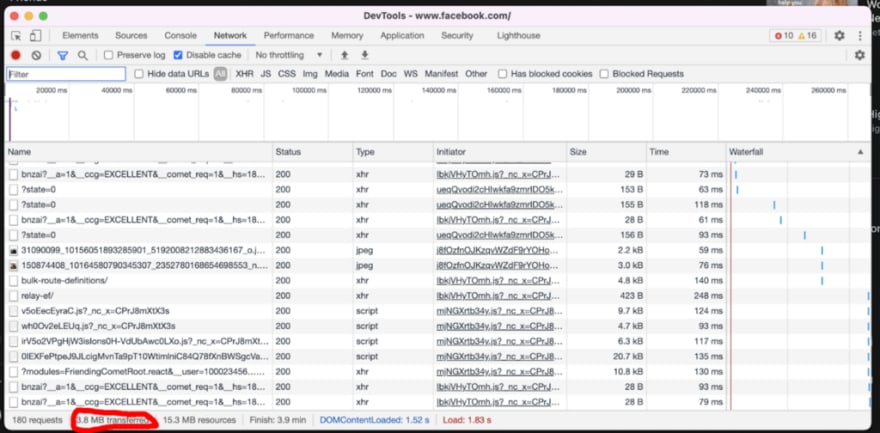The width and height of the screenshot is (880, 433).
Task: Click the export HAR download arrow
Action: [365, 55]
